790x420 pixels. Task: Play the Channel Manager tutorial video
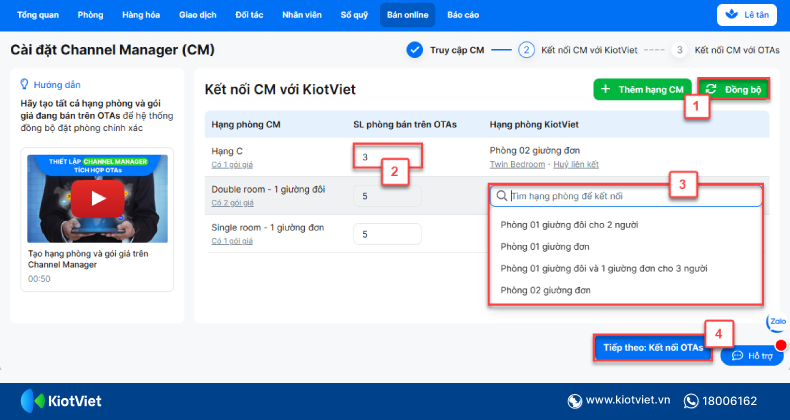(98, 199)
